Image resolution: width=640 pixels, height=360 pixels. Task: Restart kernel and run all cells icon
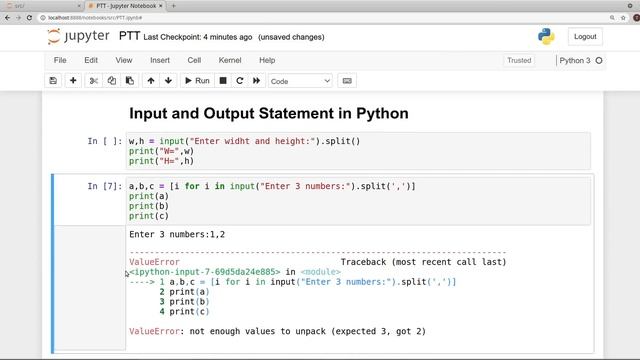click(256, 81)
